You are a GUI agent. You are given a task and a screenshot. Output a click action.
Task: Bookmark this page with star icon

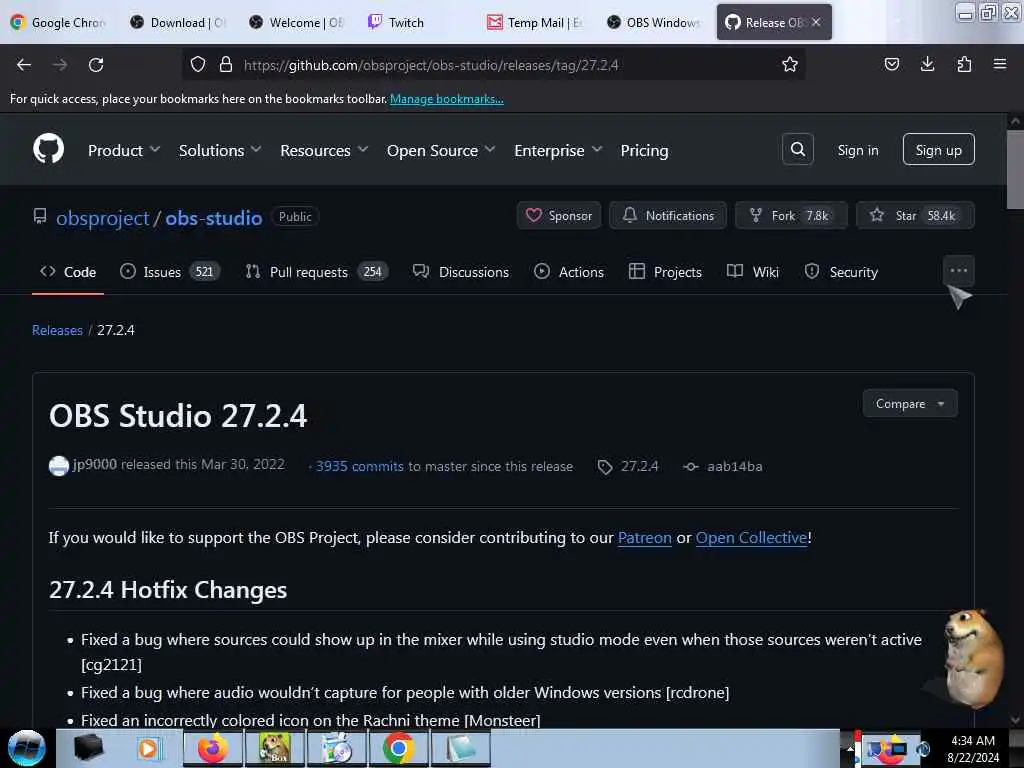pyautogui.click(x=790, y=64)
